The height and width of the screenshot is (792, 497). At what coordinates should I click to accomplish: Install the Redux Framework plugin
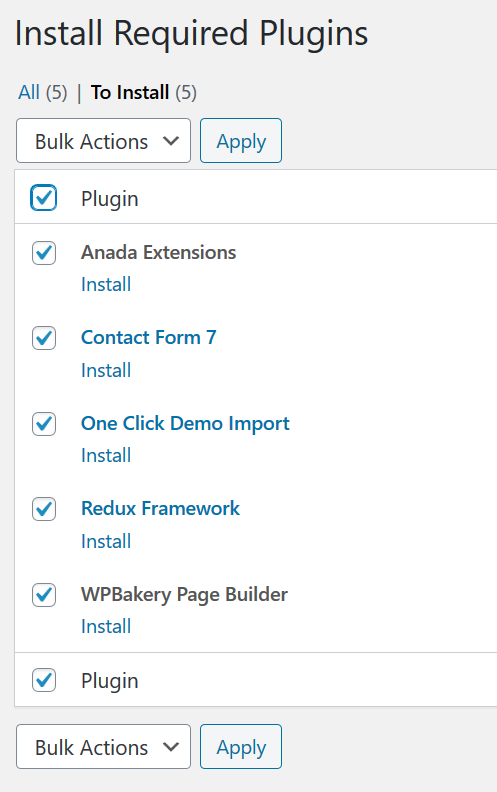point(106,541)
